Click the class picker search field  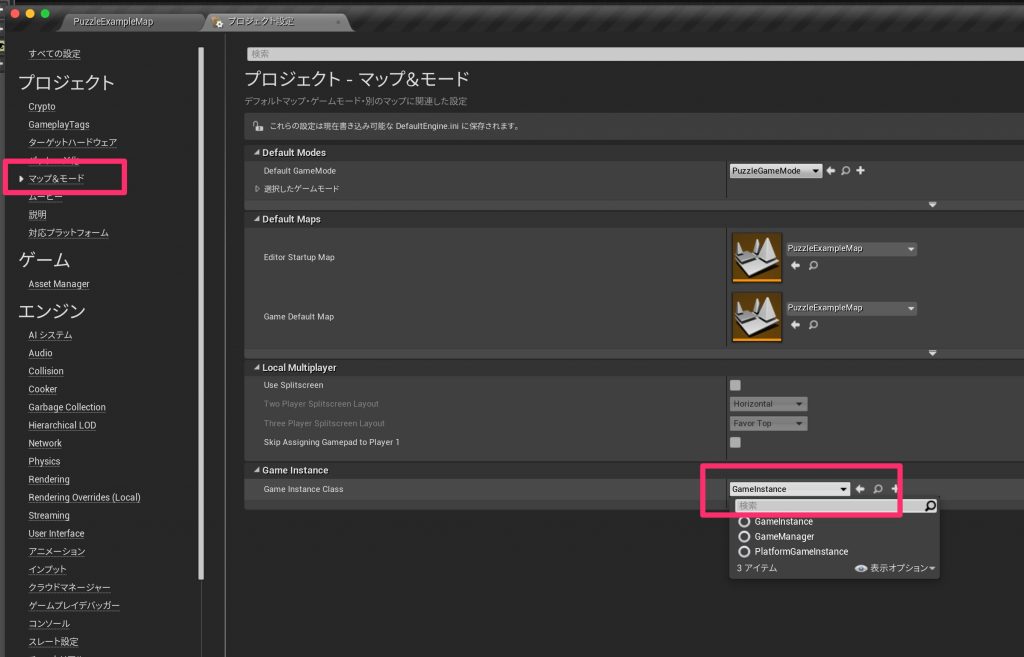(829, 506)
